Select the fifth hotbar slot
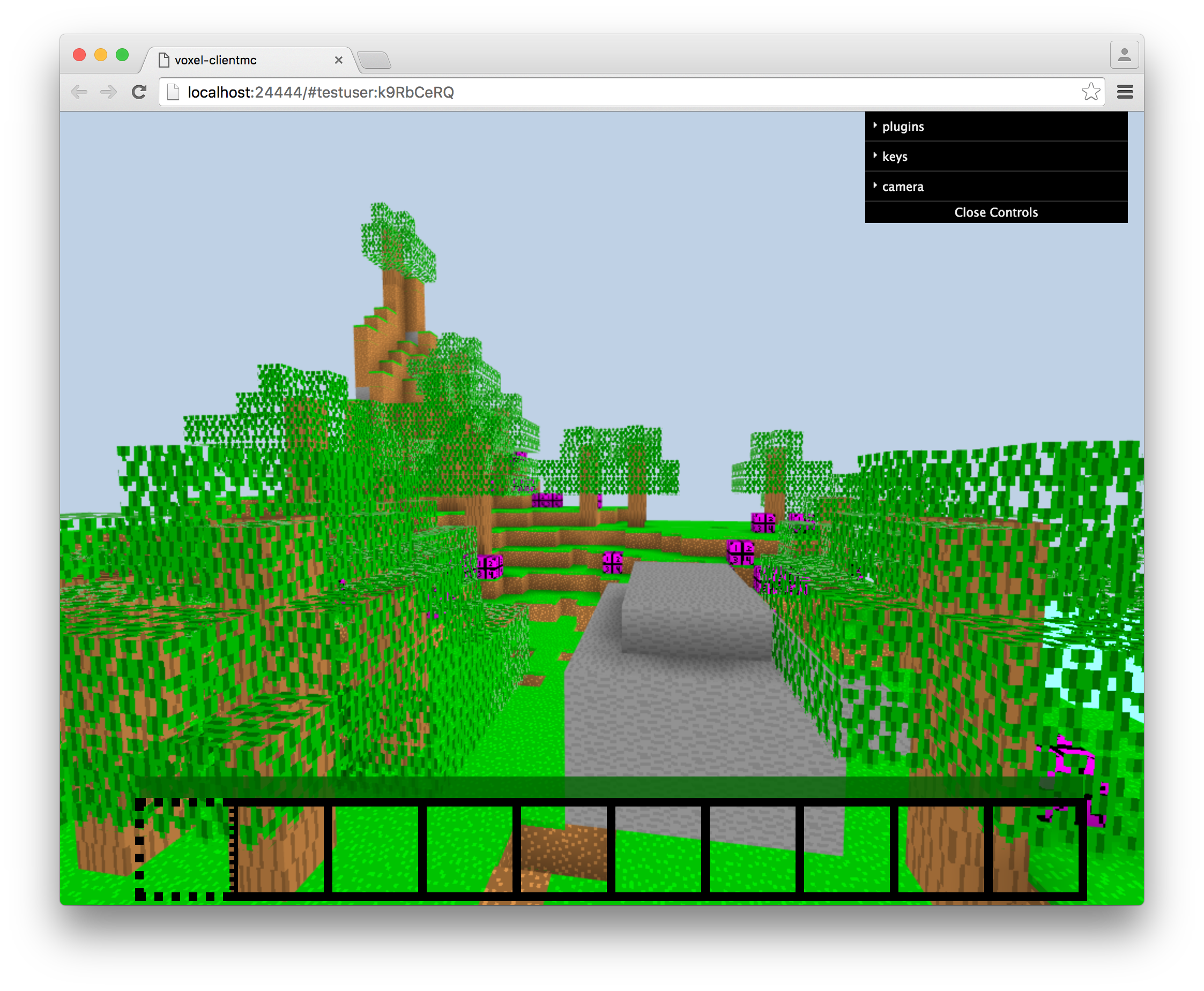The height and width of the screenshot is (991, 1204). tap(564, 849)
